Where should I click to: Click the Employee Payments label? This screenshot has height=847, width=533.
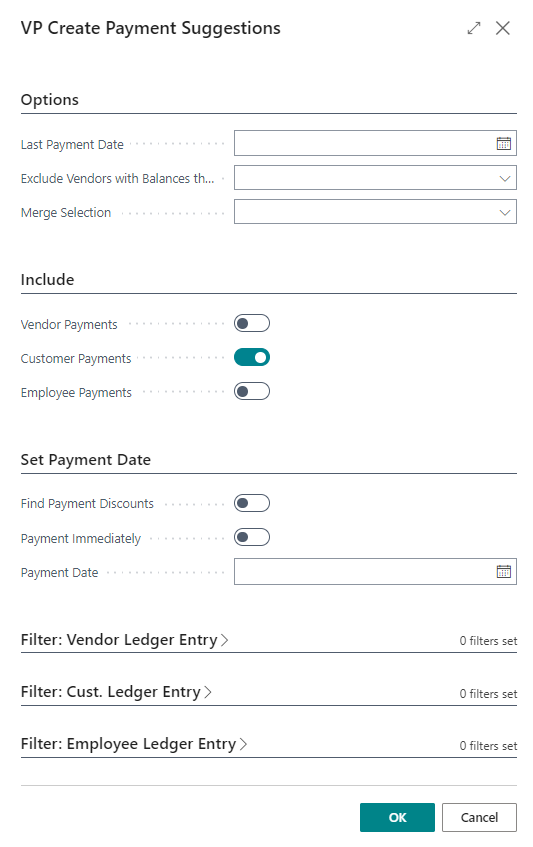pyautogui.click(x=76, y=393)
